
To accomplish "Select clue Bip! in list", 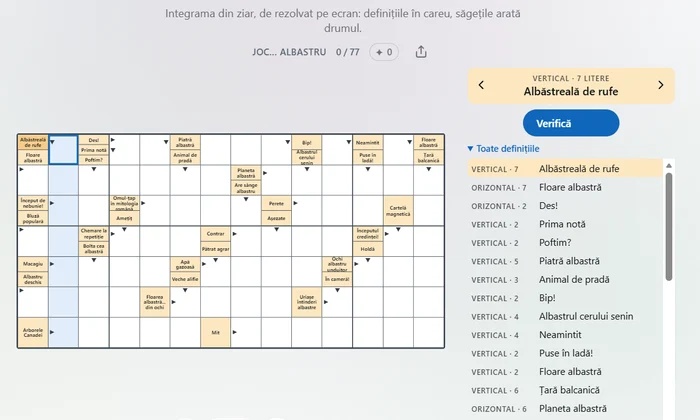I will [565, 298].
